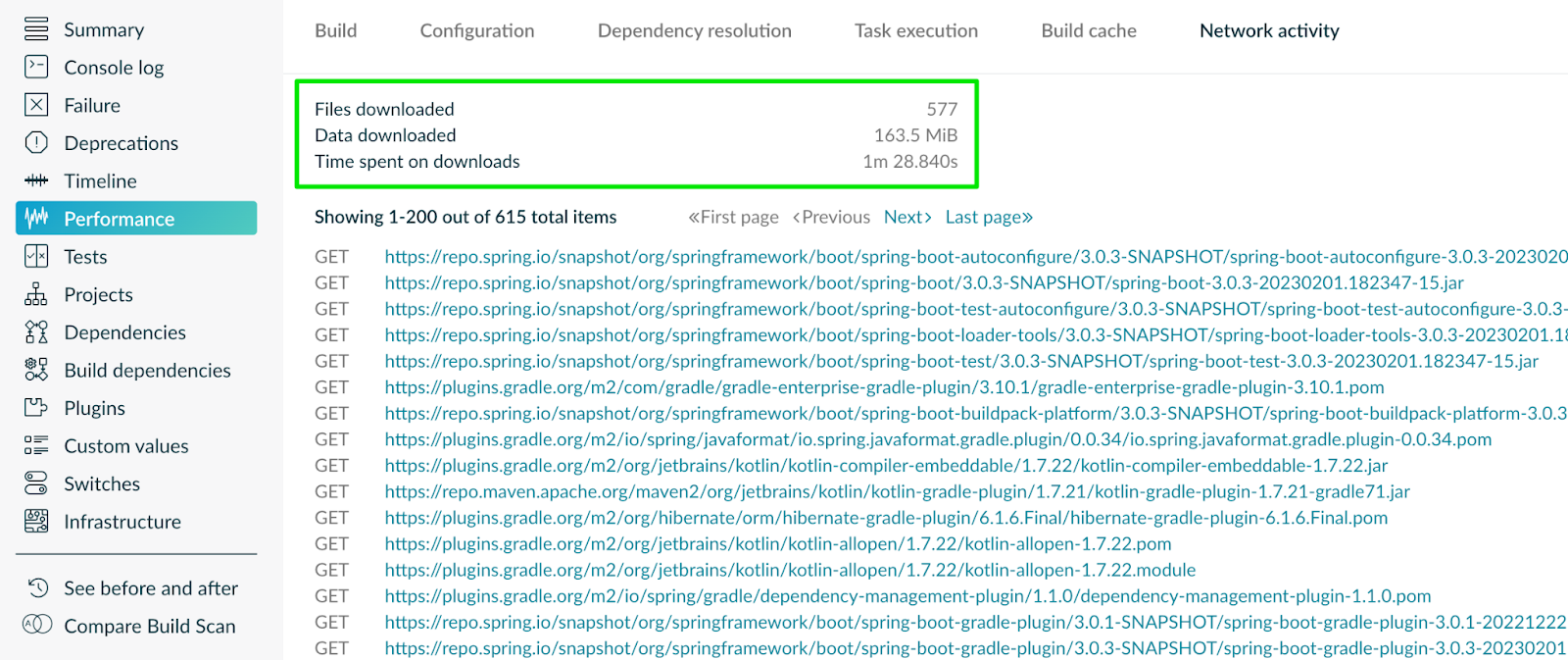The width and height of the screenshot is (1568, 660).
Task: Switch to the Build cache tab
Action: 1088,30
